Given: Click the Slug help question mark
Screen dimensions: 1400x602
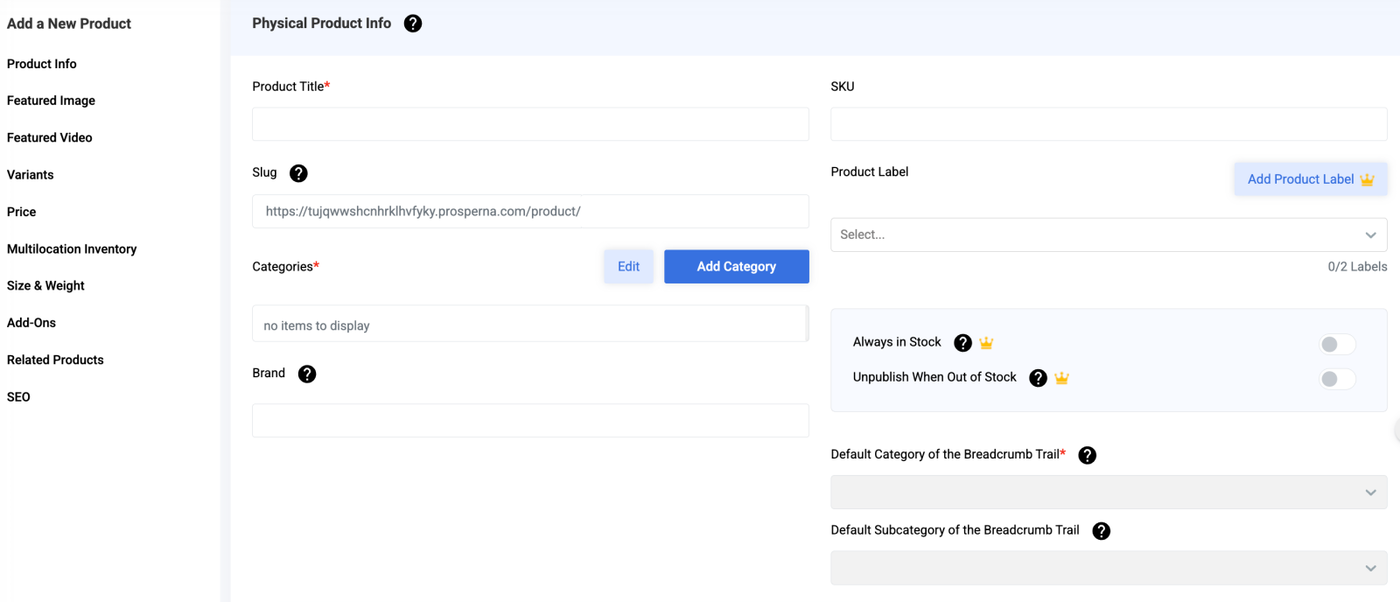Looking at the screenshot, I should click(298, 173).
